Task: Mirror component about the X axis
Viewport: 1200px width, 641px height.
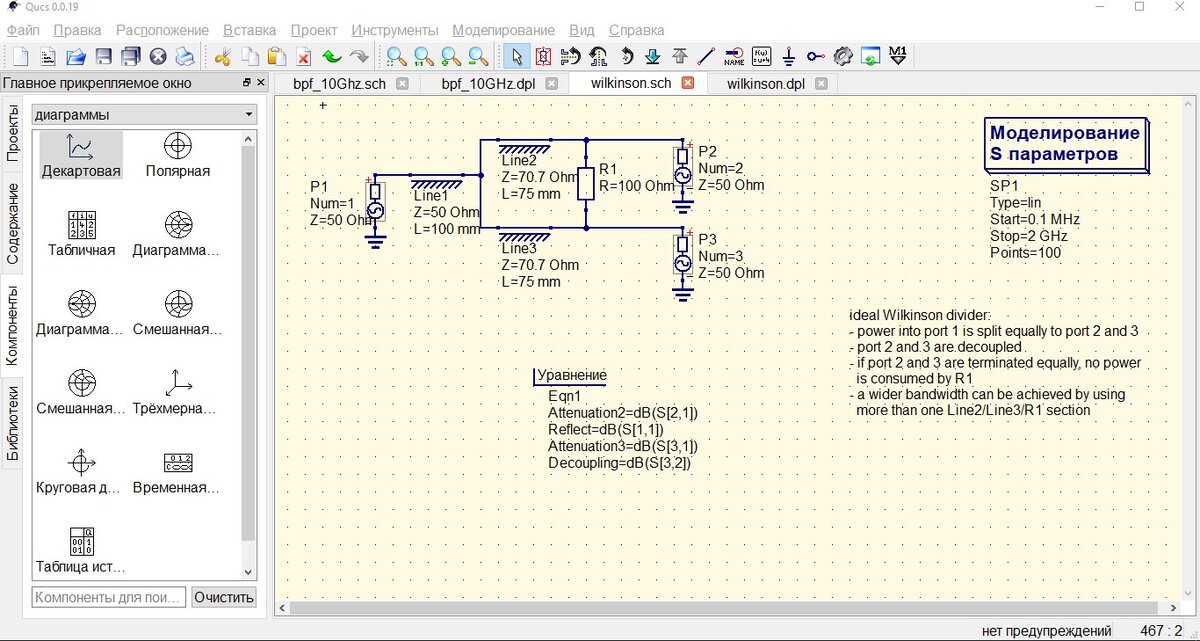Action: [x=571, y=56]
